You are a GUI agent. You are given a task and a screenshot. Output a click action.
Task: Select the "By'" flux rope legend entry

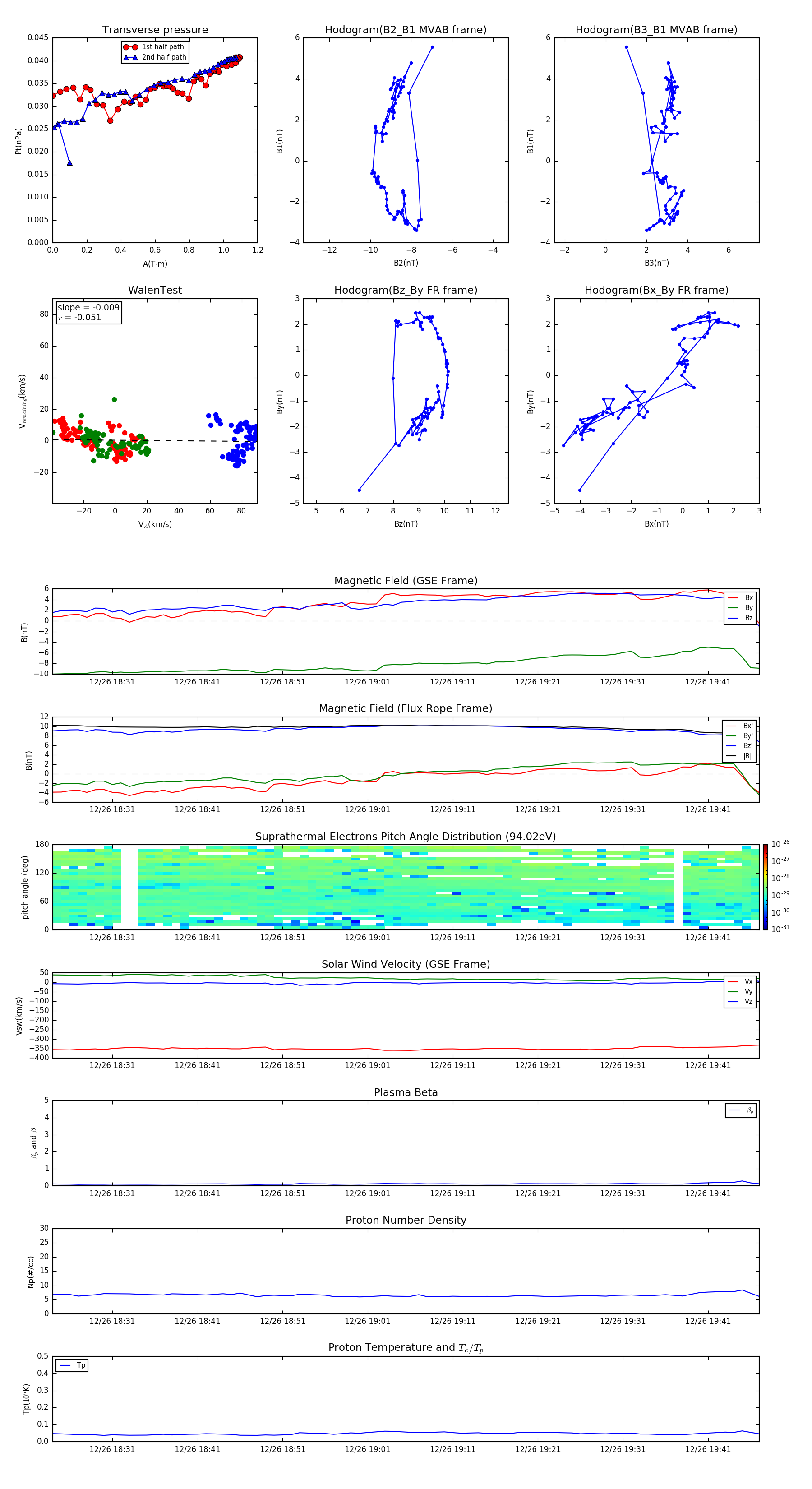coord(740,736)
